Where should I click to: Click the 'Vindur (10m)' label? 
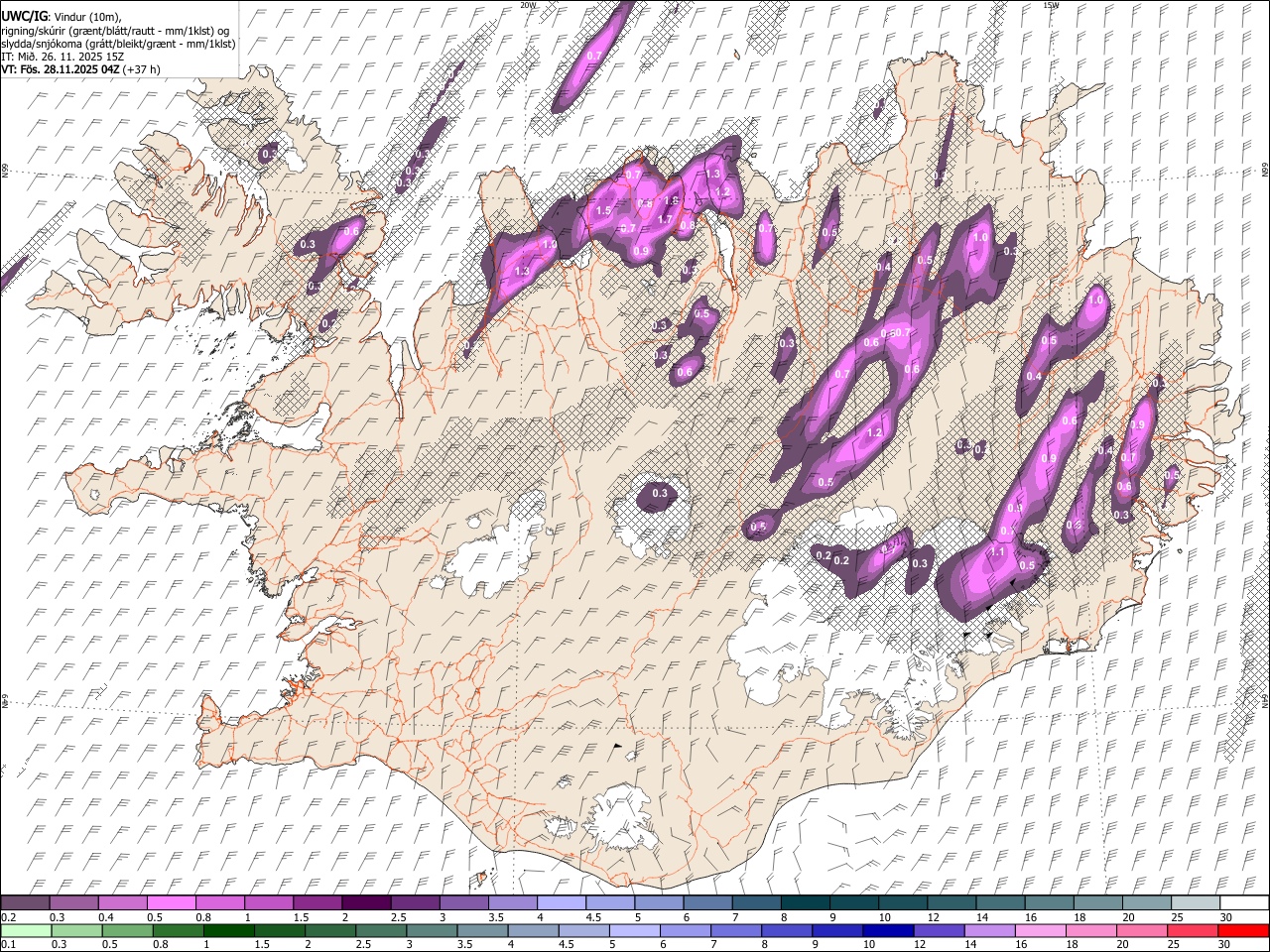click(88, 17)
